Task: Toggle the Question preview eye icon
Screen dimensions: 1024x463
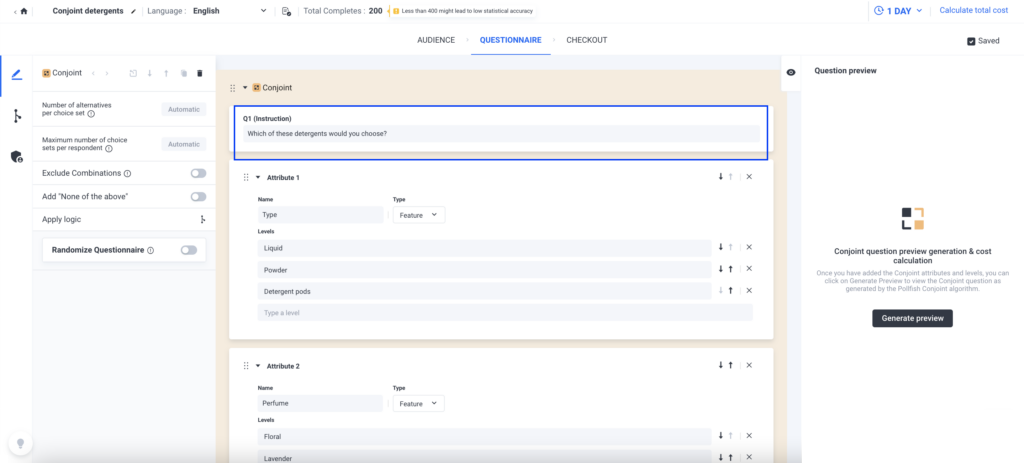Action: tap(791, 72)
